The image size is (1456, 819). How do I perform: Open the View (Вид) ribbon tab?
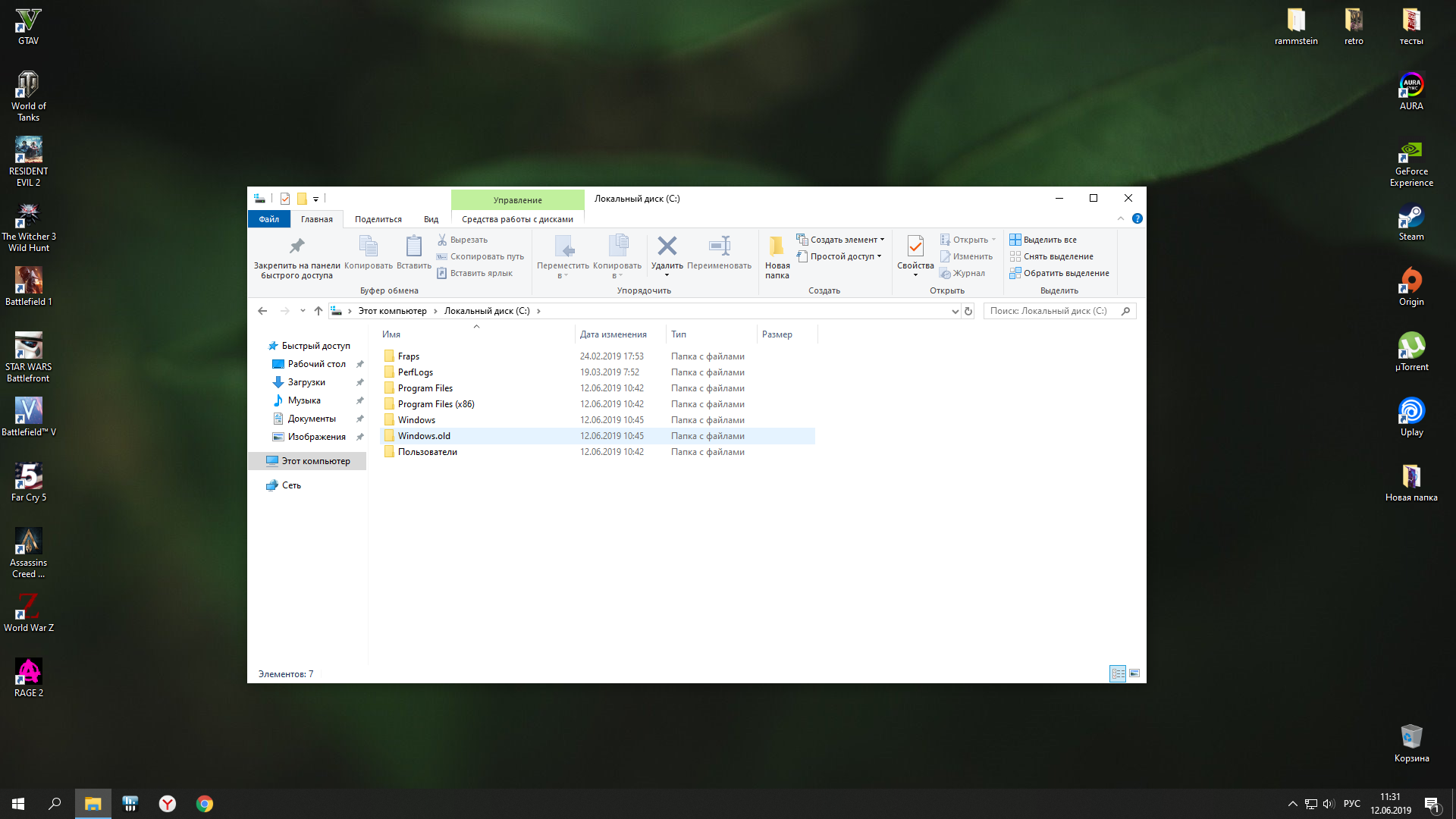[431, 219]
